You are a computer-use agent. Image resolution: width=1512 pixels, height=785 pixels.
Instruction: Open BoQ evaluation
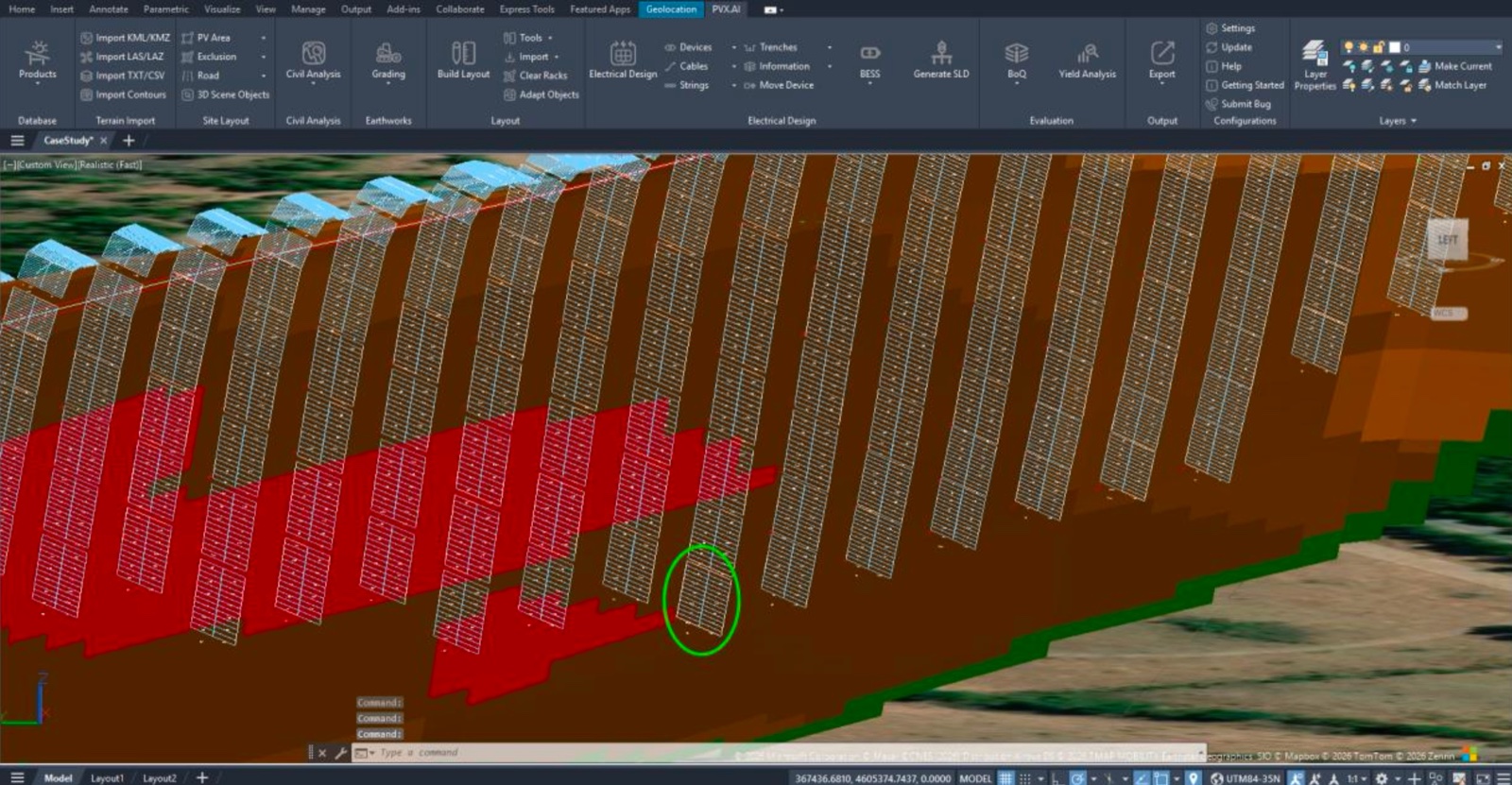pos(1017,60)
